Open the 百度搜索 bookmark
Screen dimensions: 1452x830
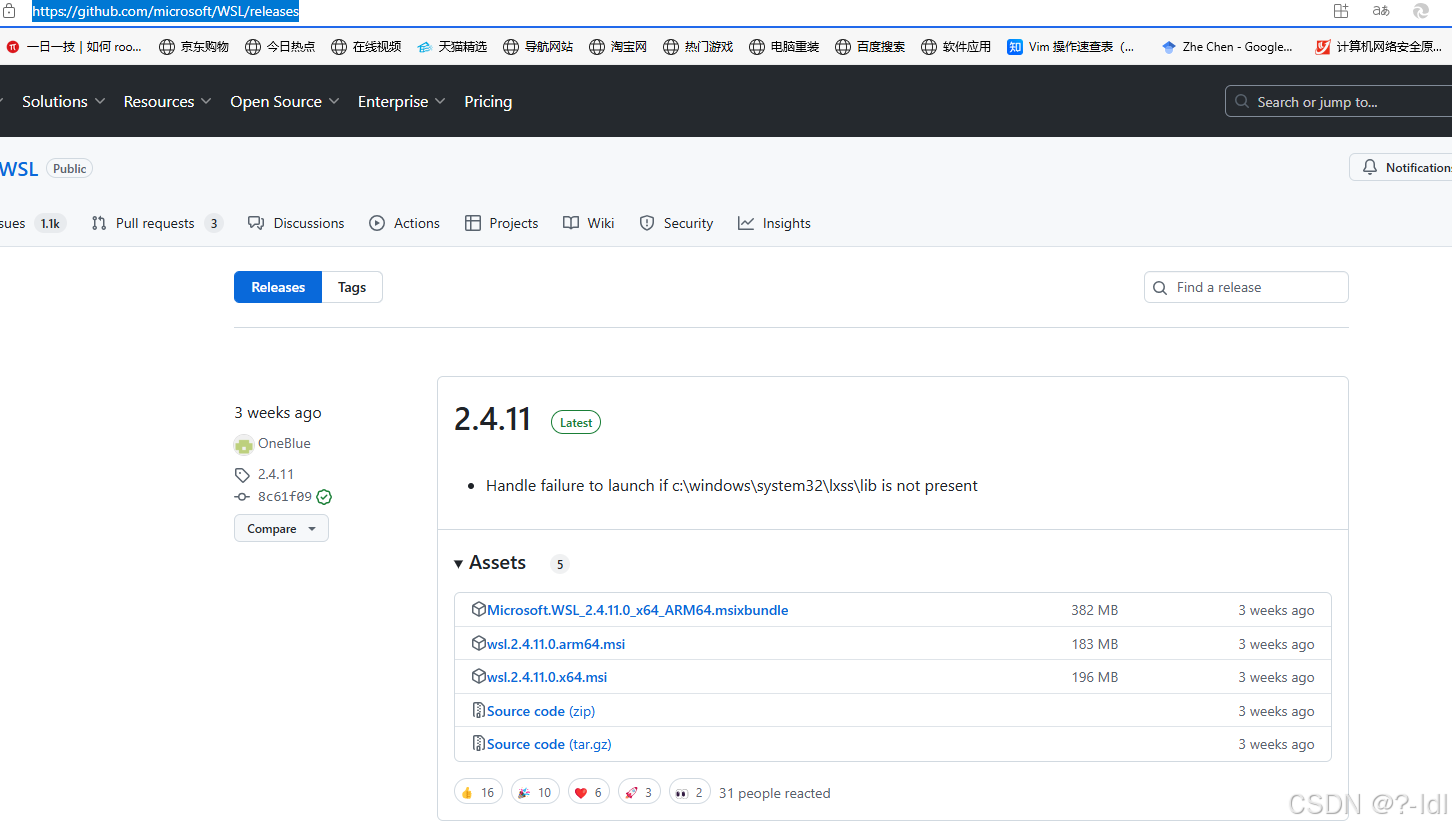(x=870, y=47)
